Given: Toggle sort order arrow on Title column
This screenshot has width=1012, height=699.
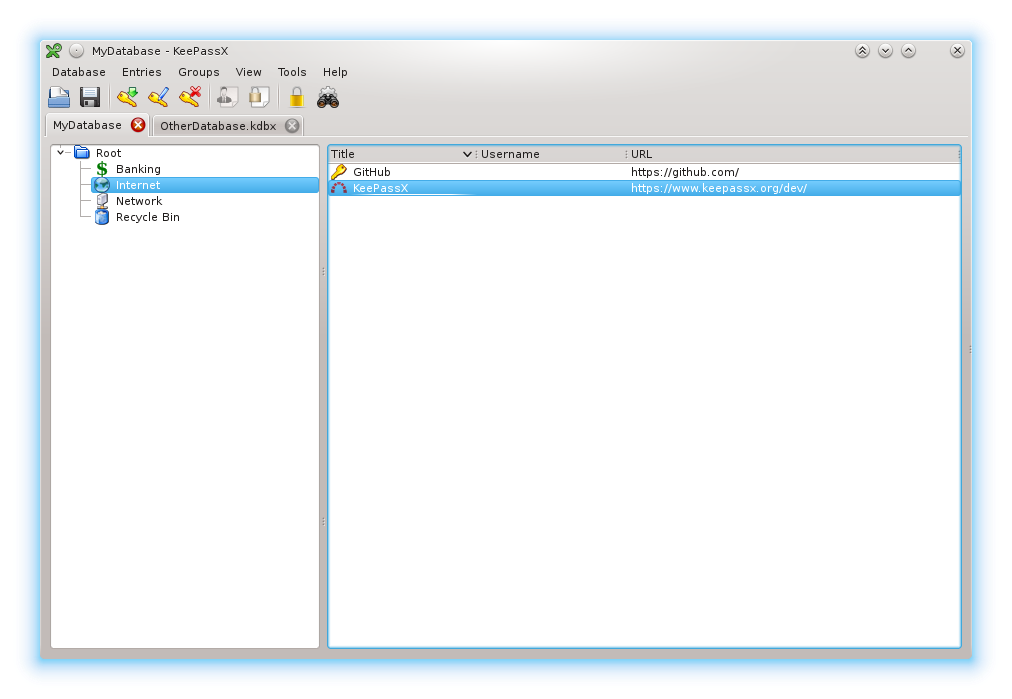Looking at the screenshot, I should coord(467,154).
